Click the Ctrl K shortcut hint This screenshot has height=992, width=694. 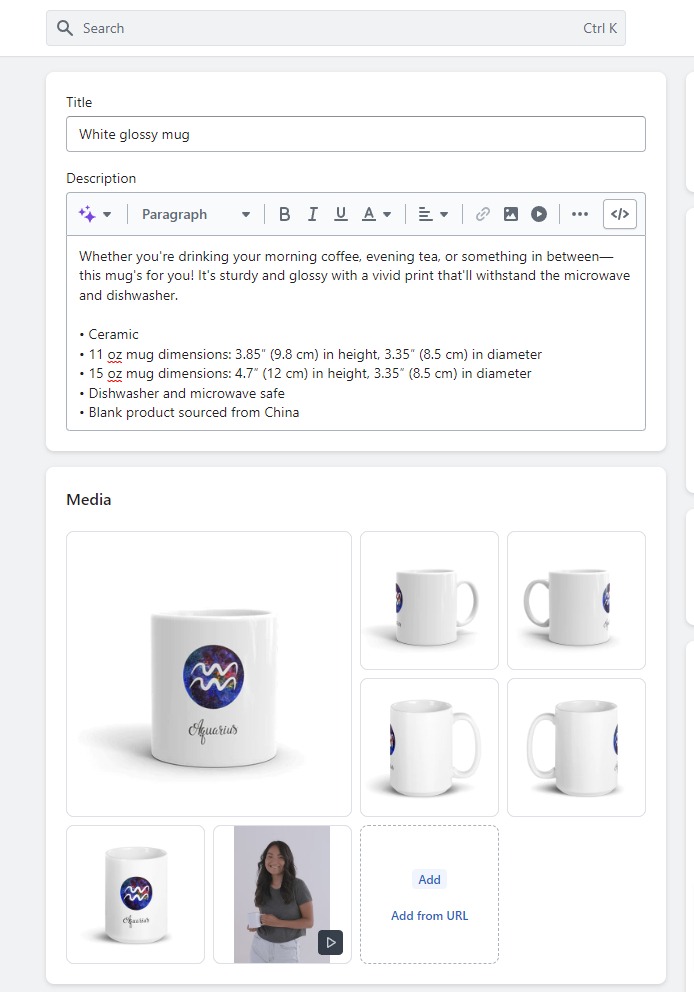(x=600, y=28)
